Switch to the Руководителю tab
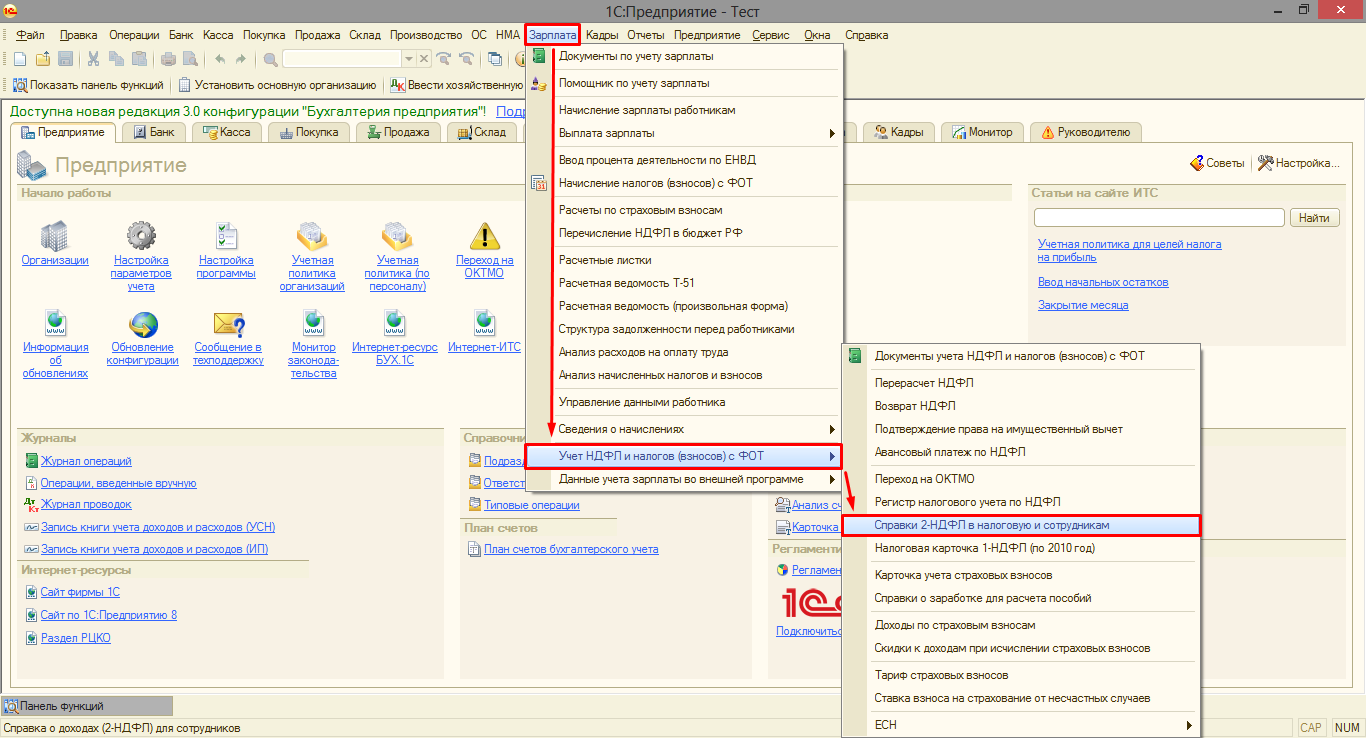 (1086, 132)
